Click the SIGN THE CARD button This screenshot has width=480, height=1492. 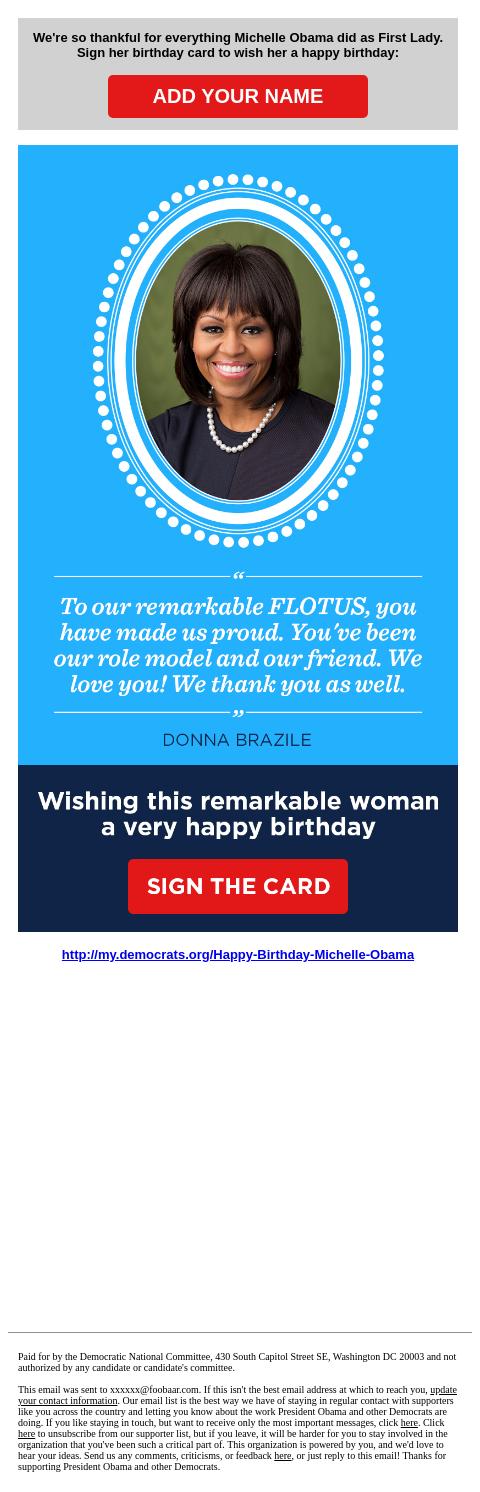(238, 886)
